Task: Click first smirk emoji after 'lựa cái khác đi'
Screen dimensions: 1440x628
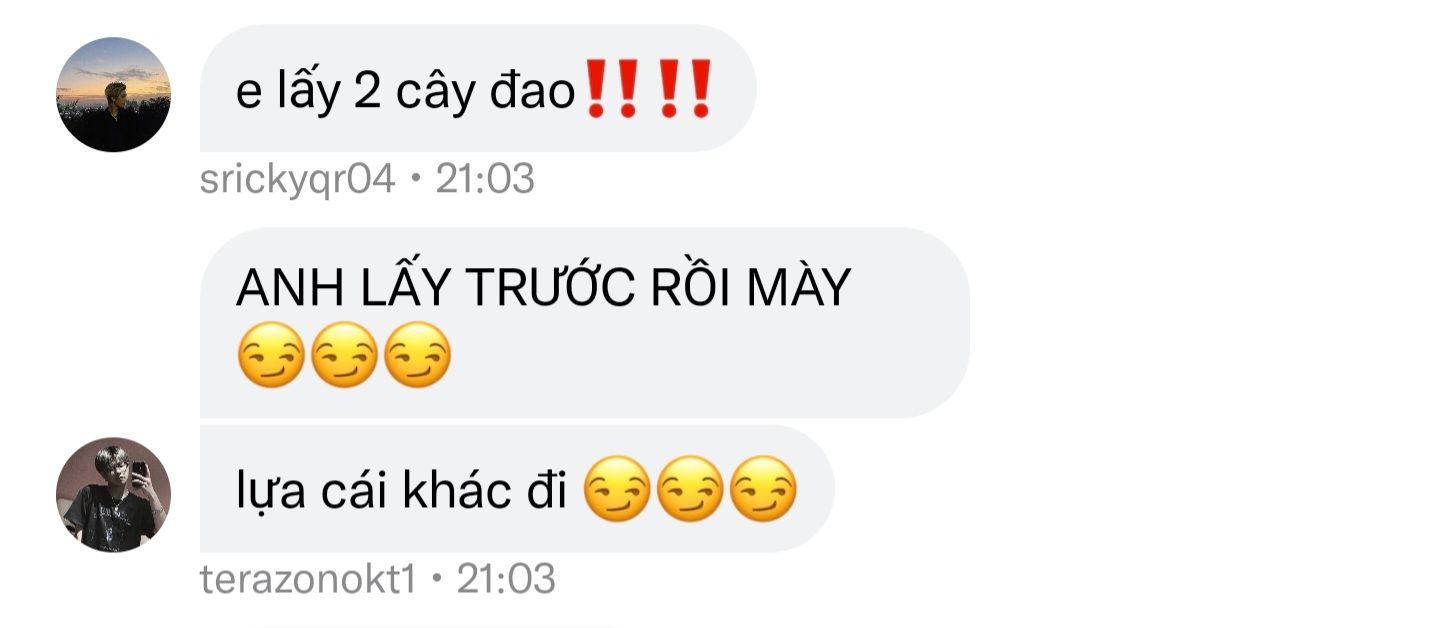Action: [616, 490]
